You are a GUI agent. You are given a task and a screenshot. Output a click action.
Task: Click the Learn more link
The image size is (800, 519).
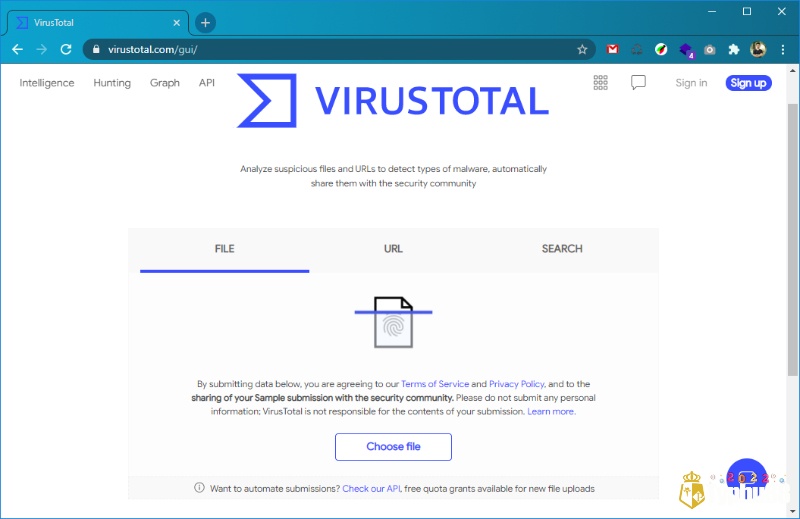[x=551, y=411]
